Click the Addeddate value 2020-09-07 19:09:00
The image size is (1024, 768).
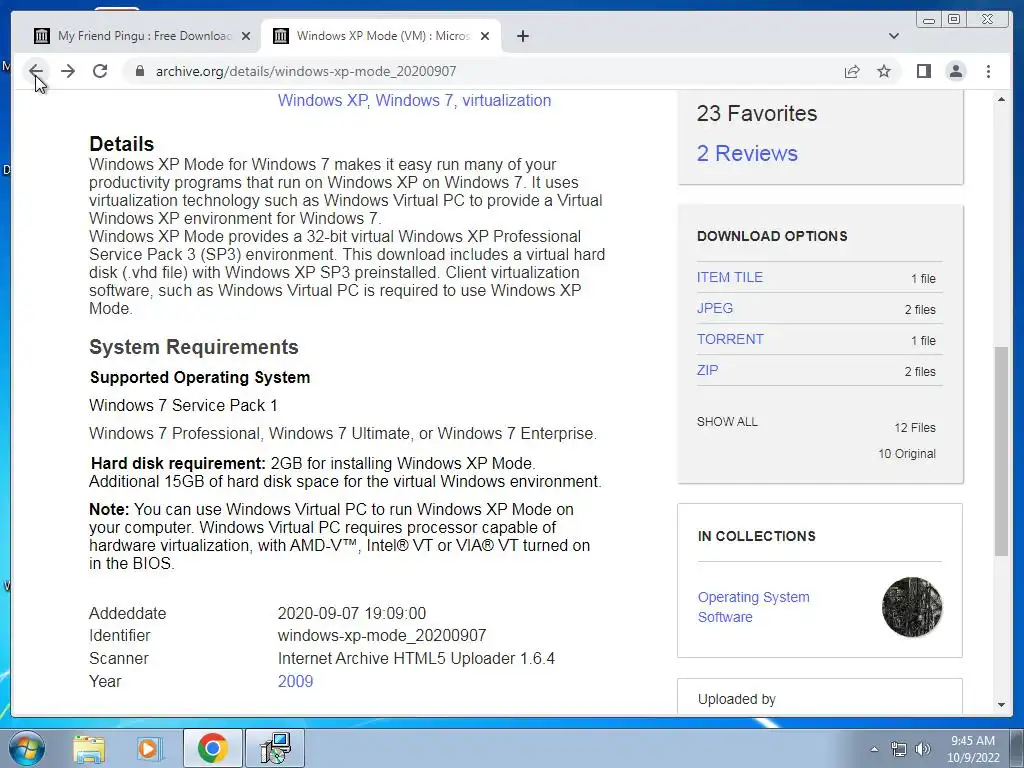[351, 613]
